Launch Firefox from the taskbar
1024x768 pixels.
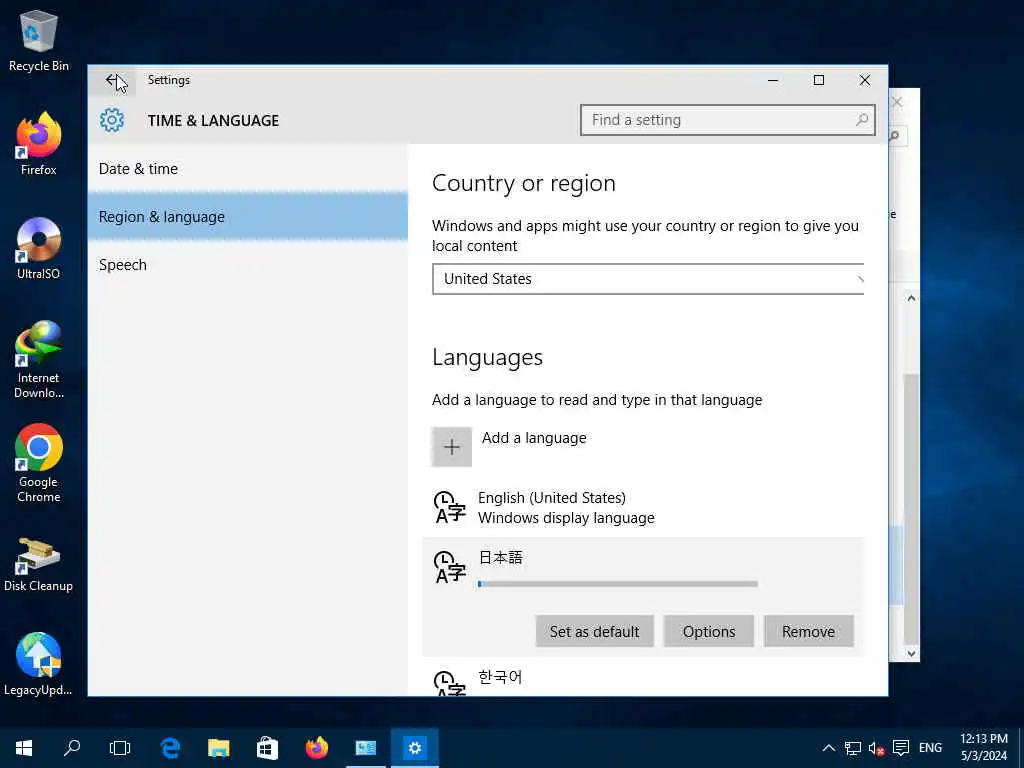317,748
